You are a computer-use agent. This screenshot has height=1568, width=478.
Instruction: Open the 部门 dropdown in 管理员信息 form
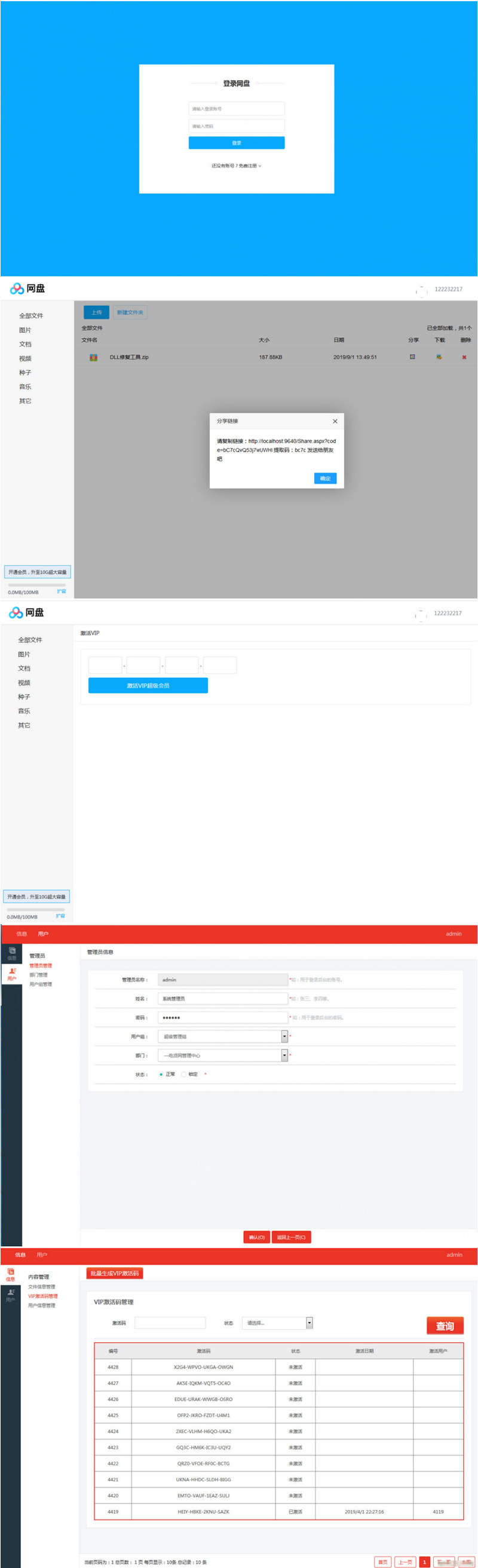click(x=284, y=1055)
